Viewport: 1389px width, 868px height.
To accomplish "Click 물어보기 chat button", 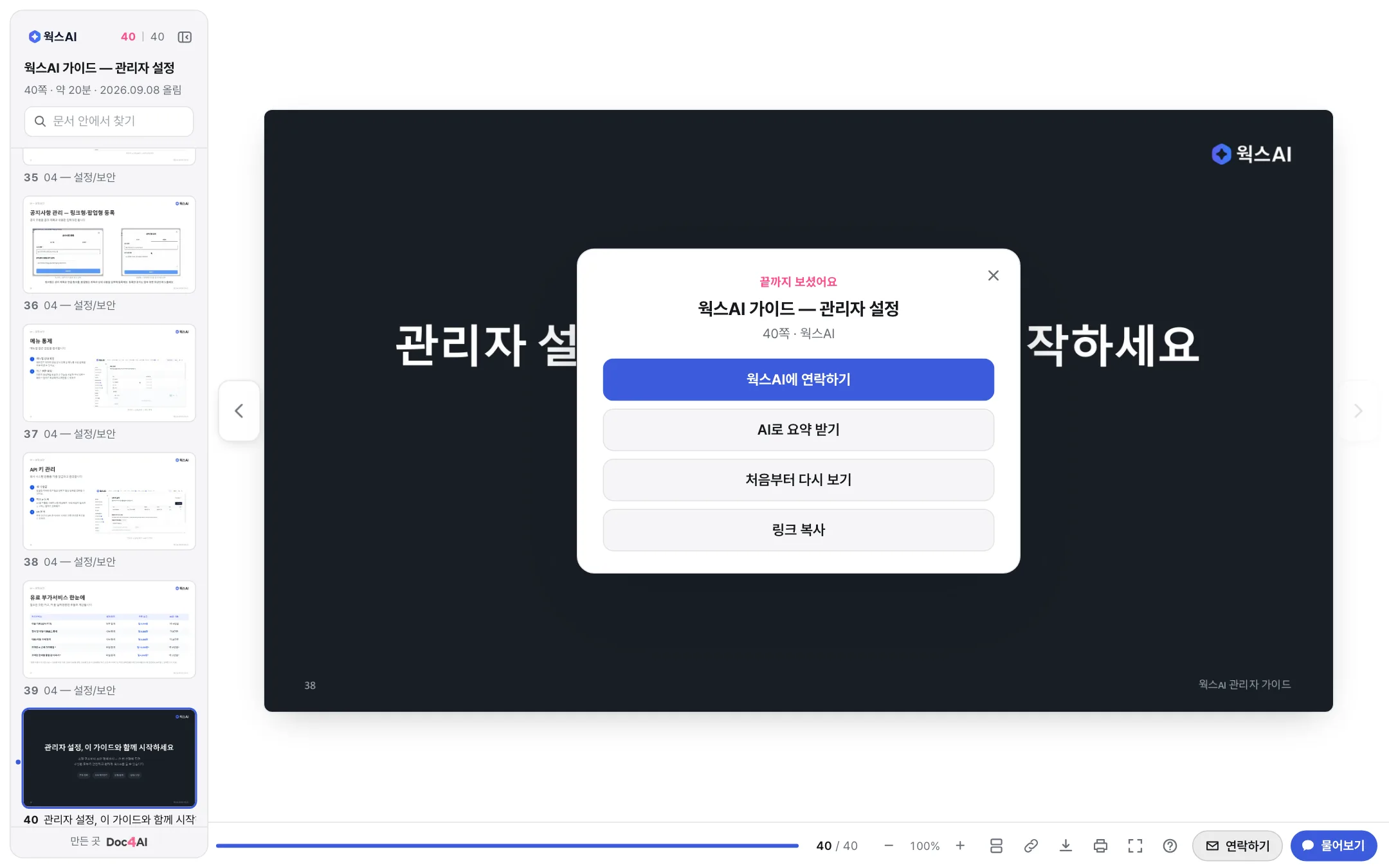I will [x=1334, y=846].
